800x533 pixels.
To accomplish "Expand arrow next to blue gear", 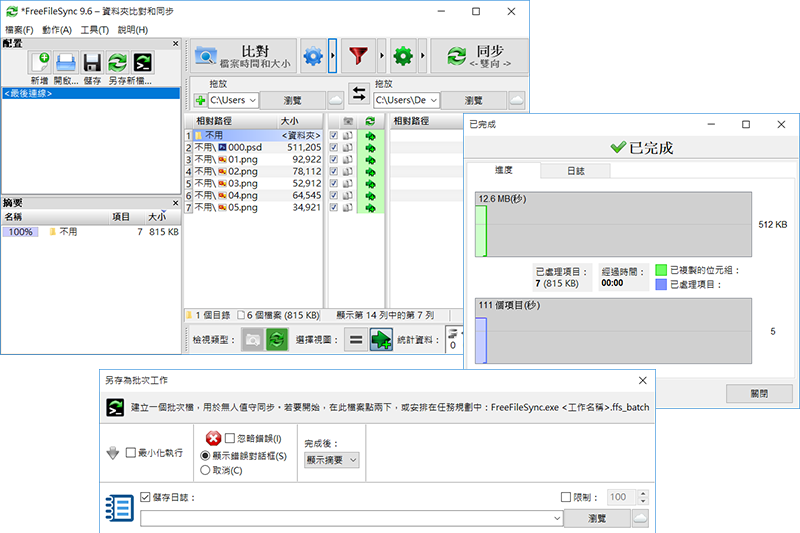I will pyautogui.click(x=333, y=56).
